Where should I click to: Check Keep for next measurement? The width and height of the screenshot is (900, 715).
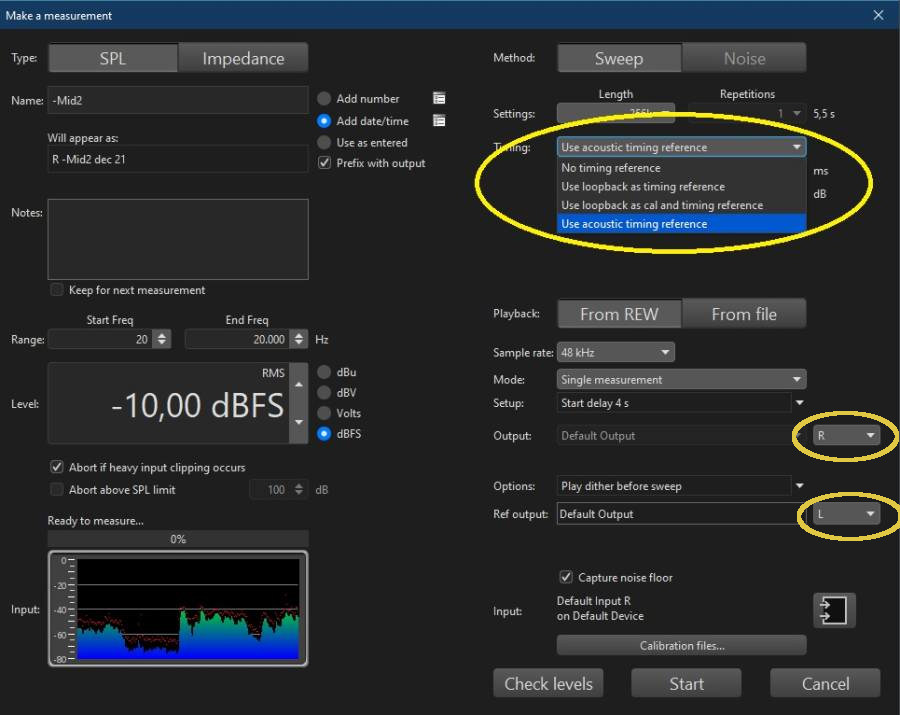tap(57, 290)
